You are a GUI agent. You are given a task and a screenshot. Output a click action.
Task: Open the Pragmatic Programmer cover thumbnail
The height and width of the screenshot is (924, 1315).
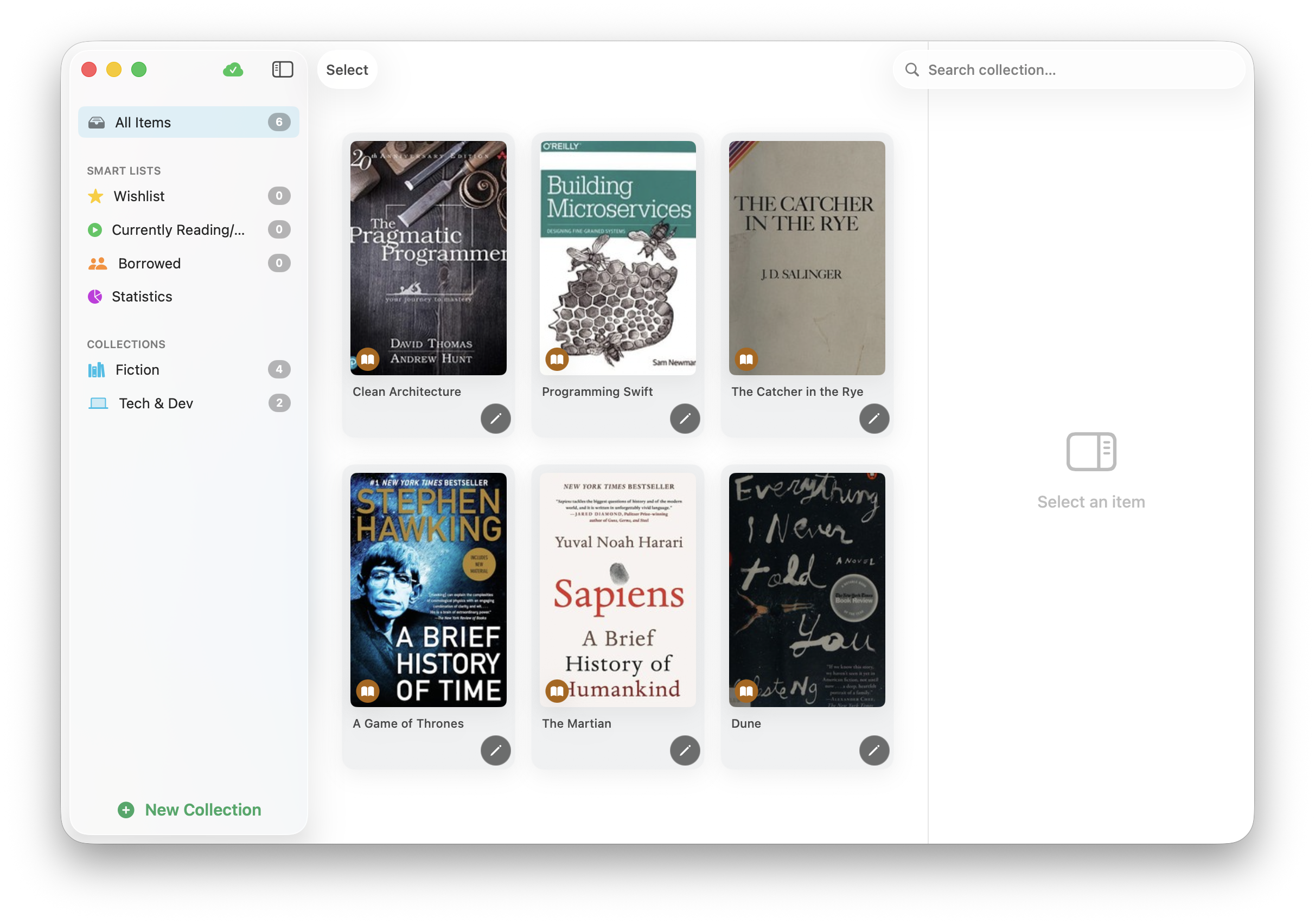click(429, 258)
